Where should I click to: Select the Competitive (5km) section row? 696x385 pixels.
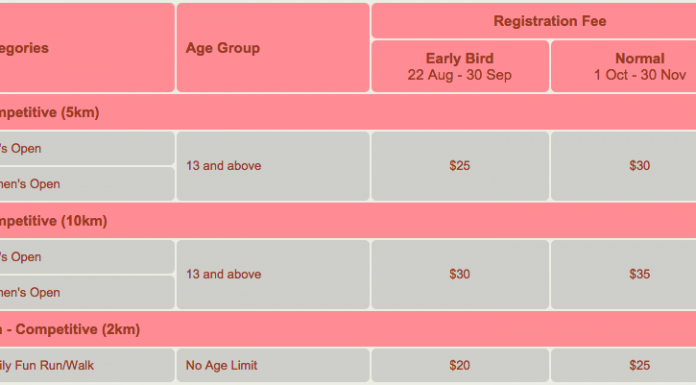pos(348,112)
